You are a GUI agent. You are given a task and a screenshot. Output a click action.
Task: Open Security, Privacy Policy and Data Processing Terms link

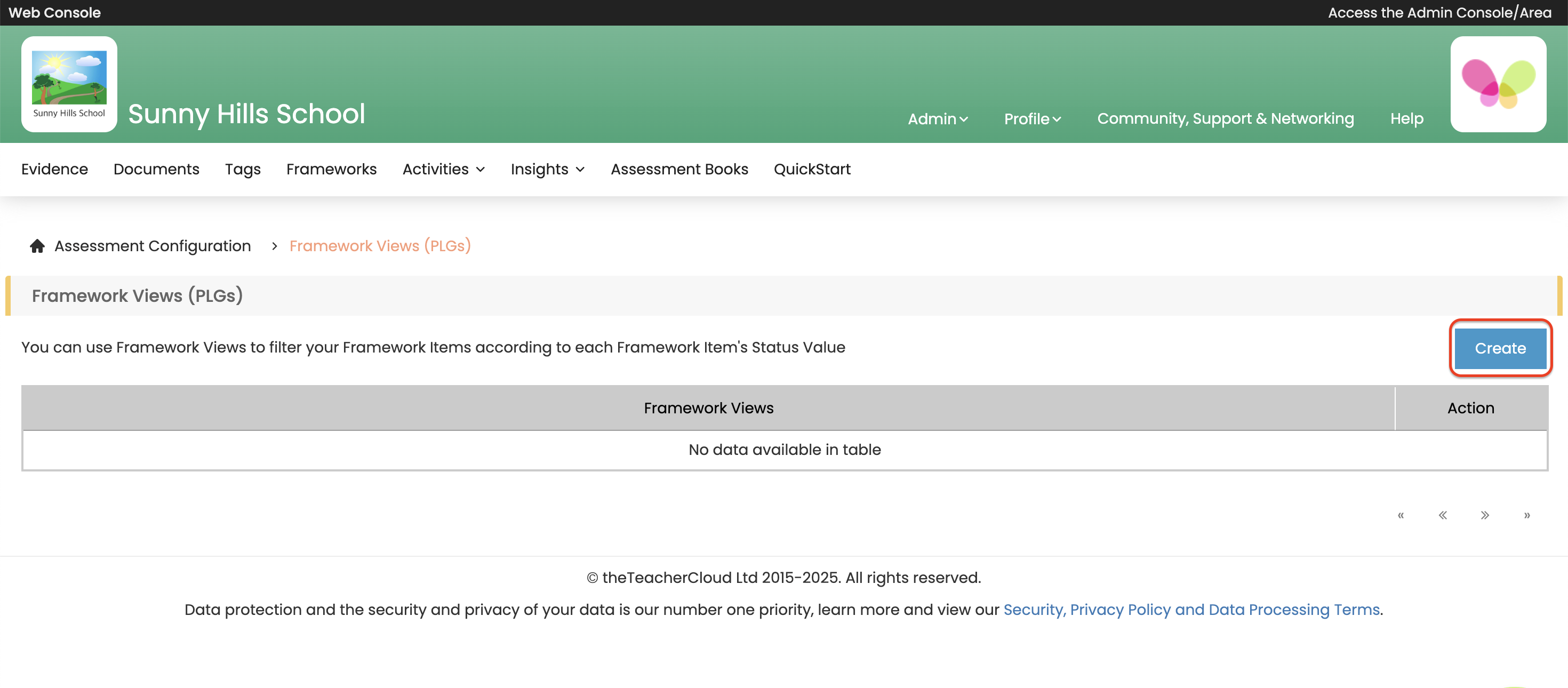click(1191, 610)
